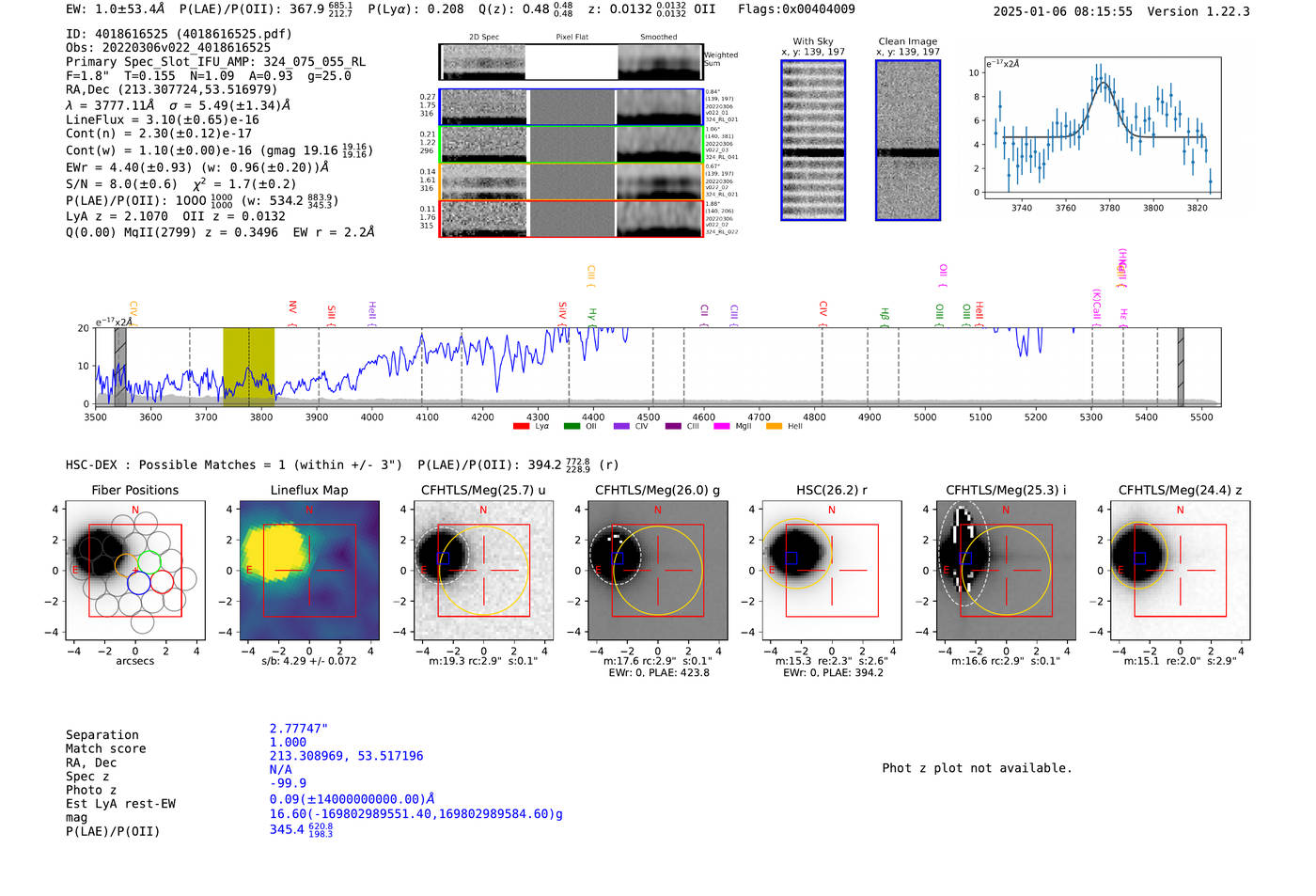Click the blue-bordered 2D fiber spectrum row
The width and height of the screenshot is (1316, 896).
[x=571, y=107]
